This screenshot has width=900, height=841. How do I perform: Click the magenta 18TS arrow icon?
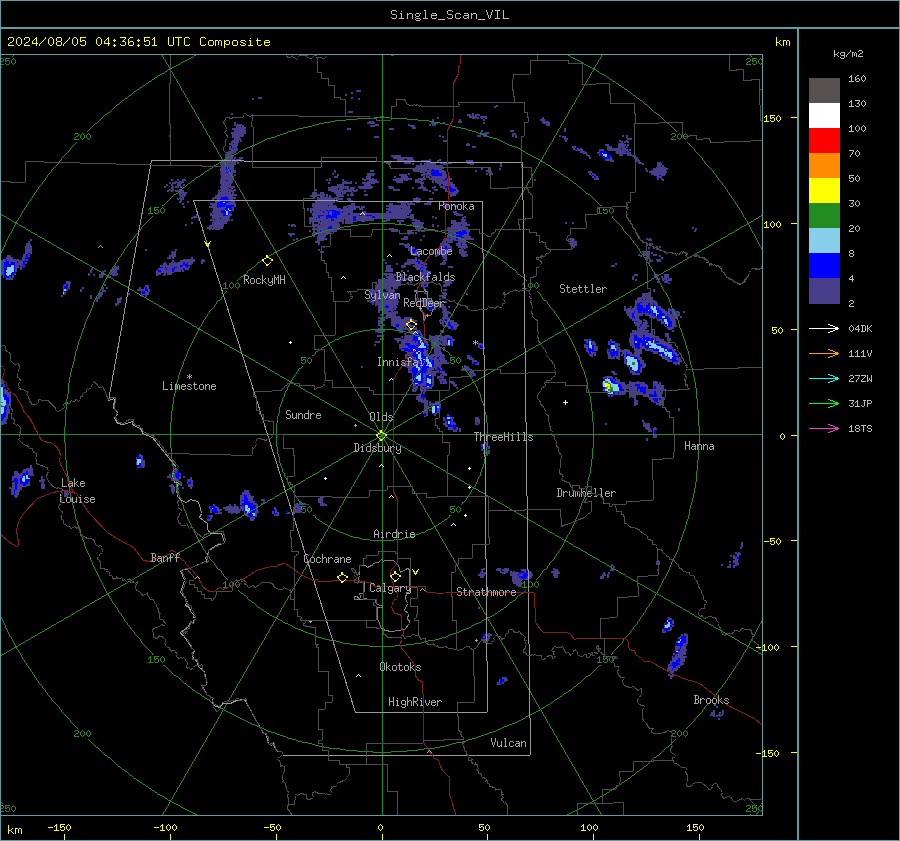[x=824, y=428]
